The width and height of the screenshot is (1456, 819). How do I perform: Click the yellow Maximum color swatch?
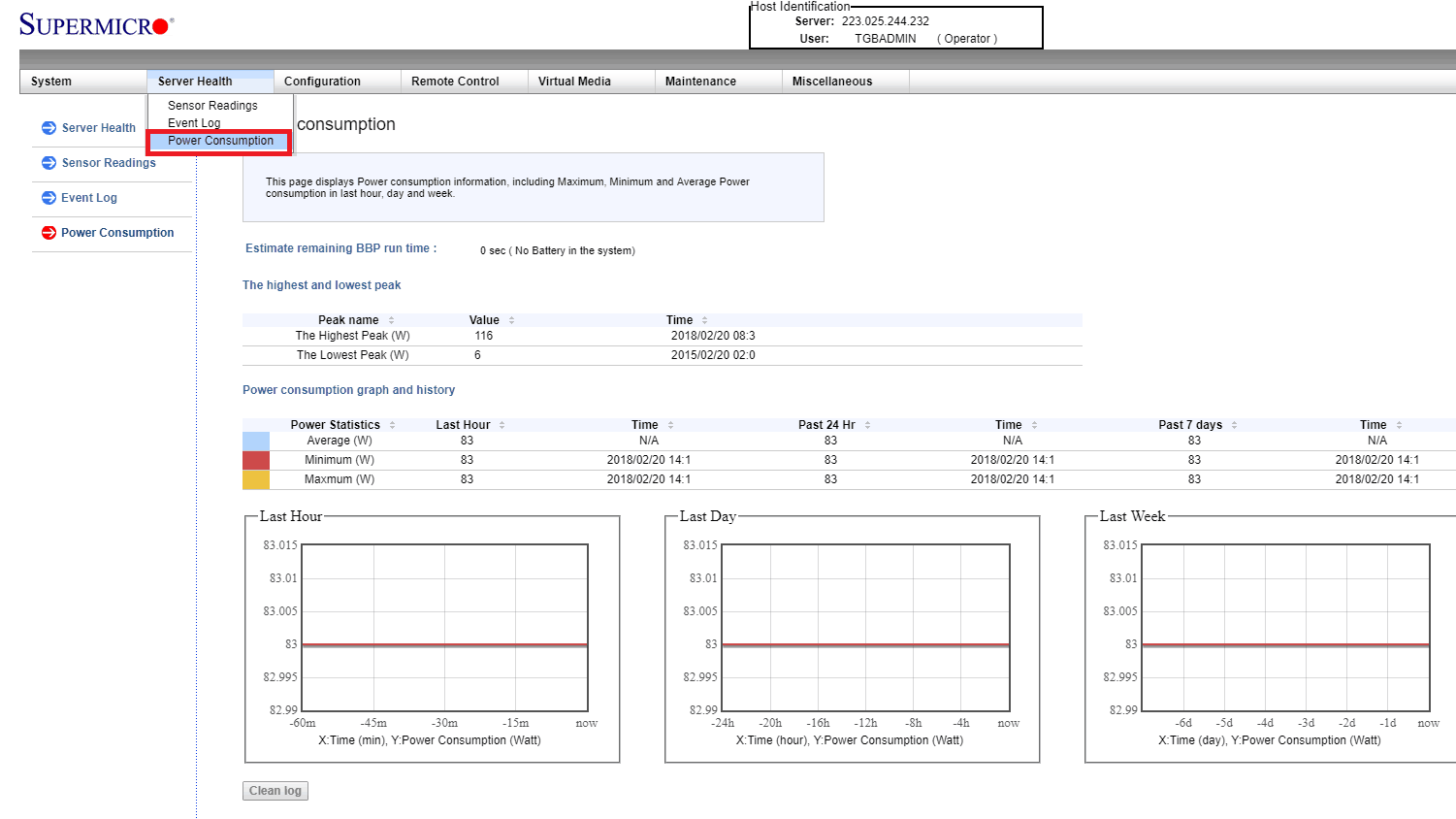click(256, 479)
